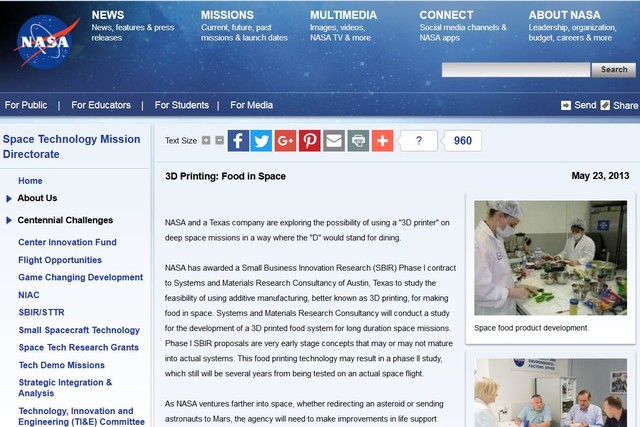Go to For Media section
Viewport: 640px width, 427px height.
[x=251, y=105]
